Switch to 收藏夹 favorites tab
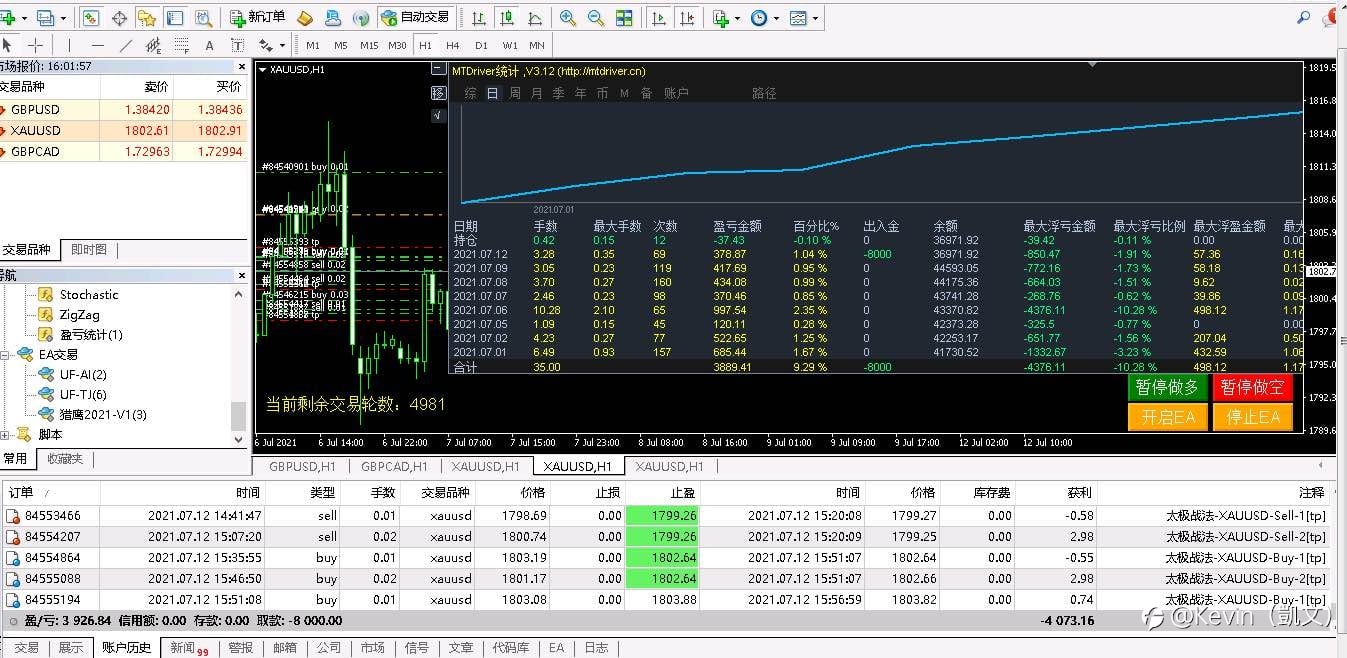 66,459
